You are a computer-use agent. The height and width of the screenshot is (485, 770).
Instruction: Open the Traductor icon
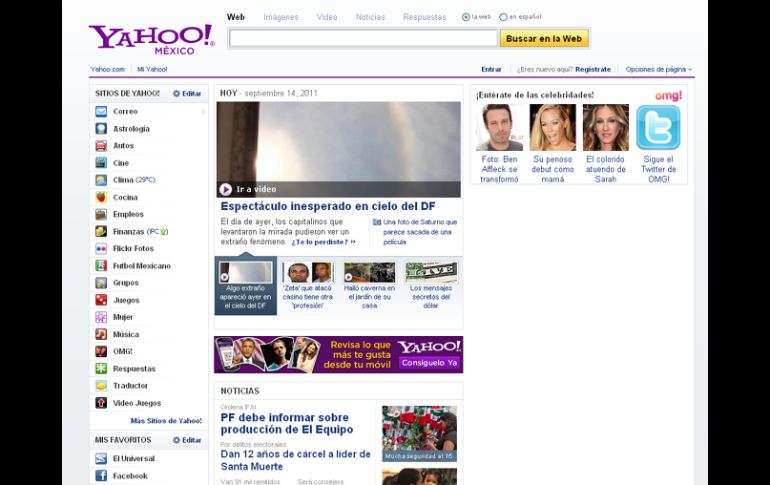click(101, 385)
